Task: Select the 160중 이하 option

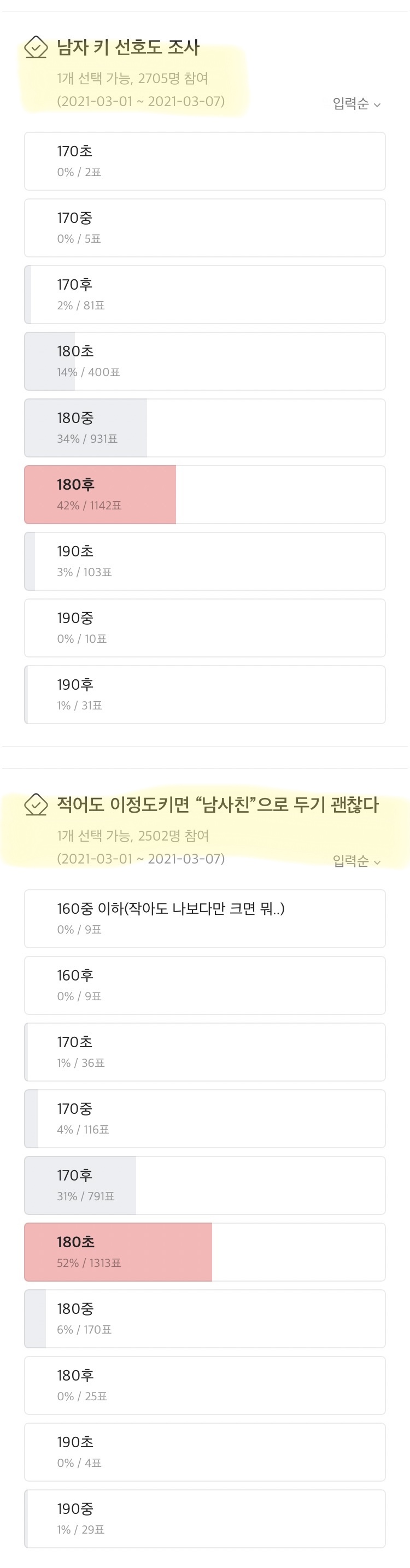Action: click(x=204, y=919)
